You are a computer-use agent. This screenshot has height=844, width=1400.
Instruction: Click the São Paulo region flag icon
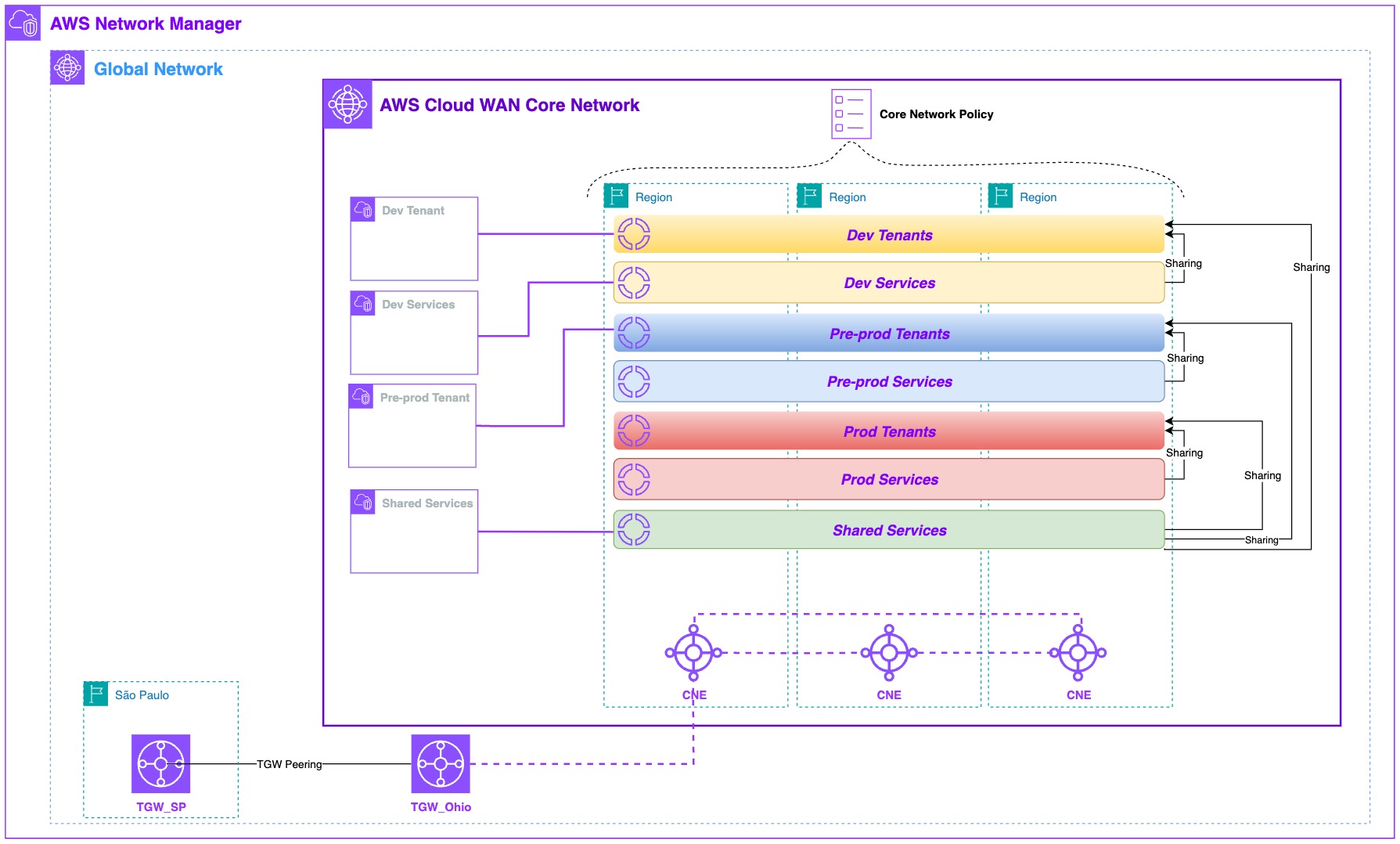click(x=95, y=694)
